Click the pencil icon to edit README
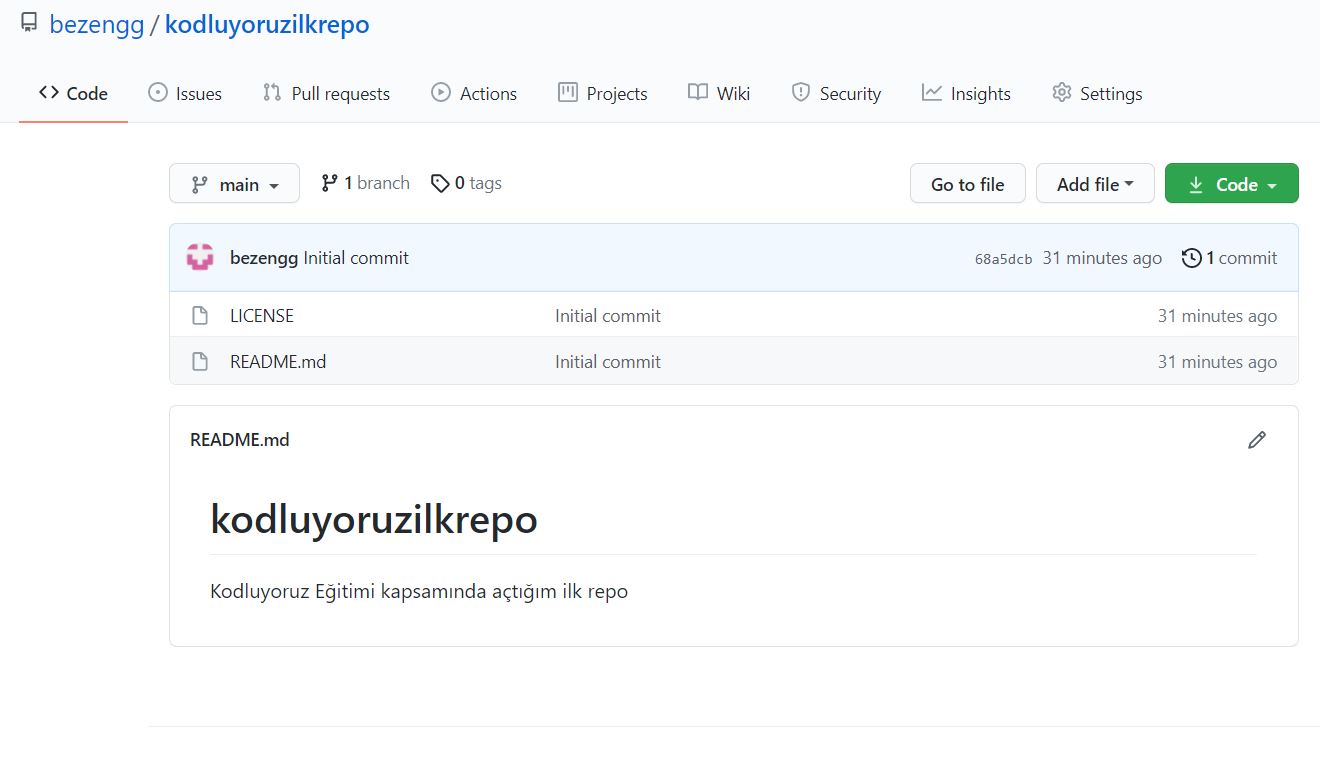Image resolution: width=1320 pixels, height=768 pixels. [1257, 439]
